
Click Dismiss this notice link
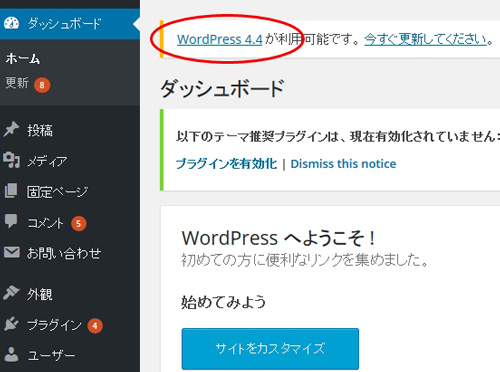[x=343, y=164]
